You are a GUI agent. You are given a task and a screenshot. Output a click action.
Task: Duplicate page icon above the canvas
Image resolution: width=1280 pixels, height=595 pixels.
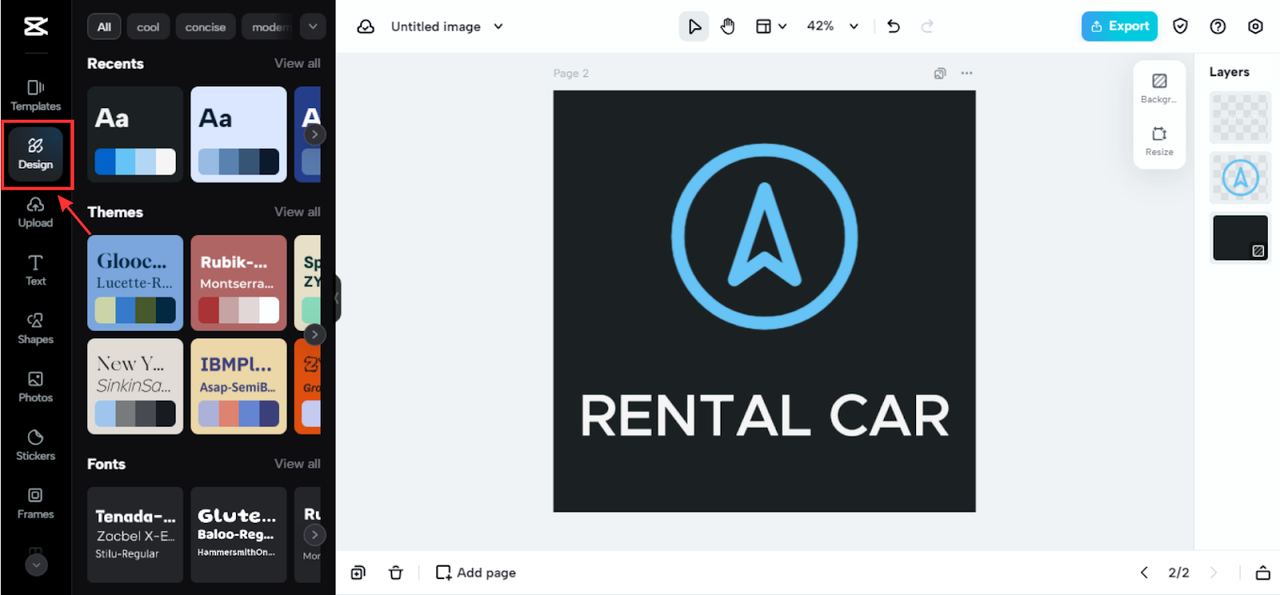click(940, 73)
